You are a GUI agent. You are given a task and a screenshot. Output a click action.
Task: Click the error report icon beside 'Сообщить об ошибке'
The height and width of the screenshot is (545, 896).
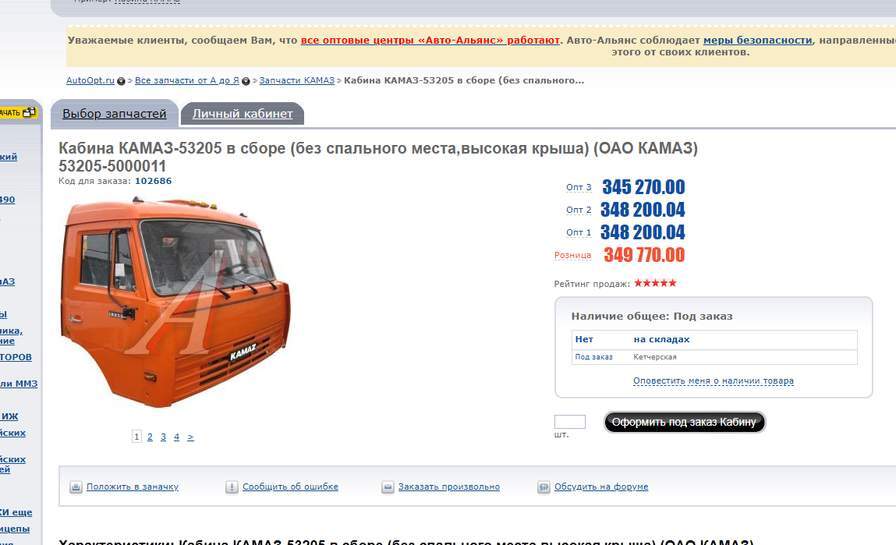pos(231,487)
